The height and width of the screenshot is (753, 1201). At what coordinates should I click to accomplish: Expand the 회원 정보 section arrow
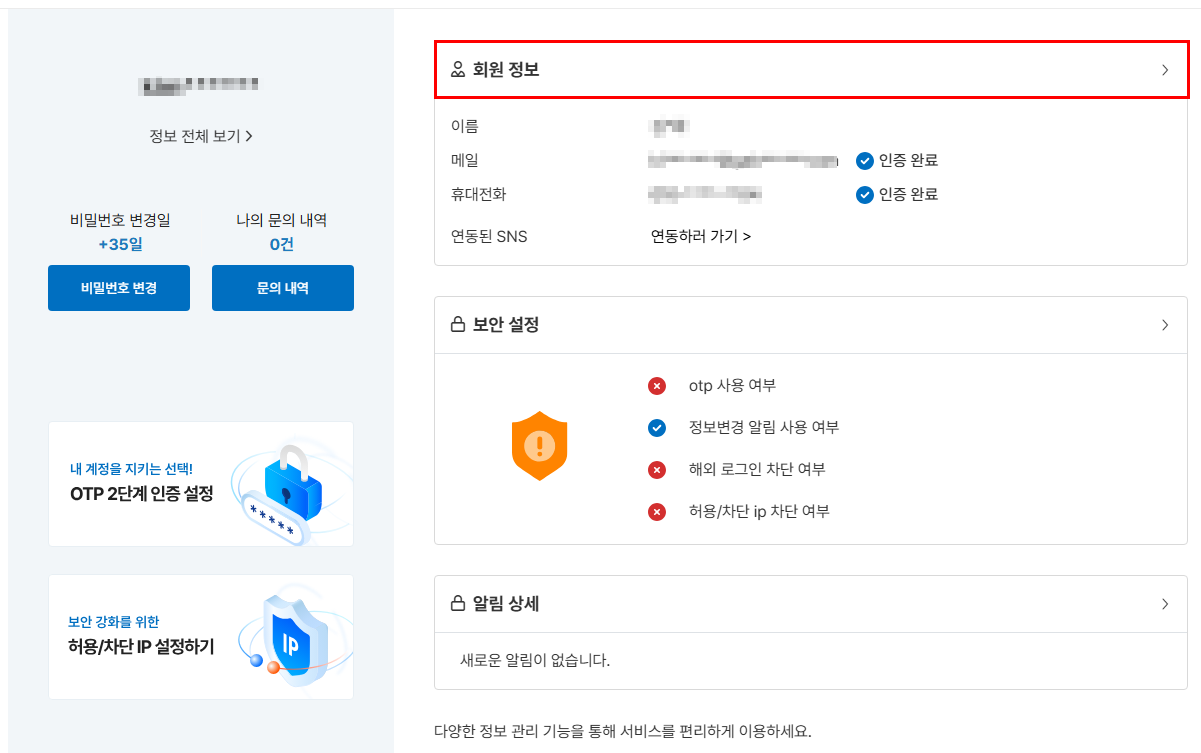tap(1165, 70)
